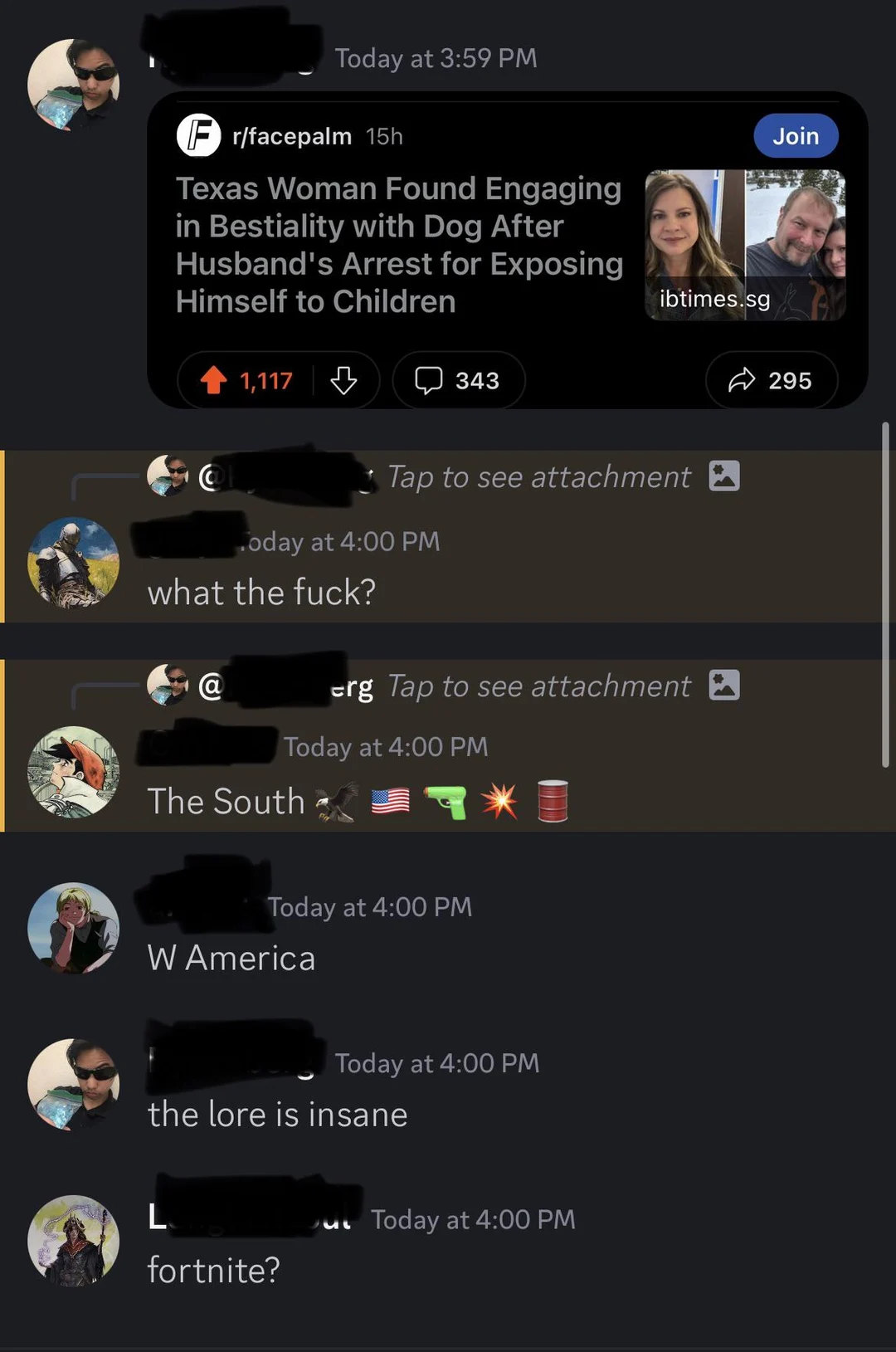The width and height of the screenshot is (896, 1352).
Task: Open avatar of 'The South' sender
Action: click(73, 772)
